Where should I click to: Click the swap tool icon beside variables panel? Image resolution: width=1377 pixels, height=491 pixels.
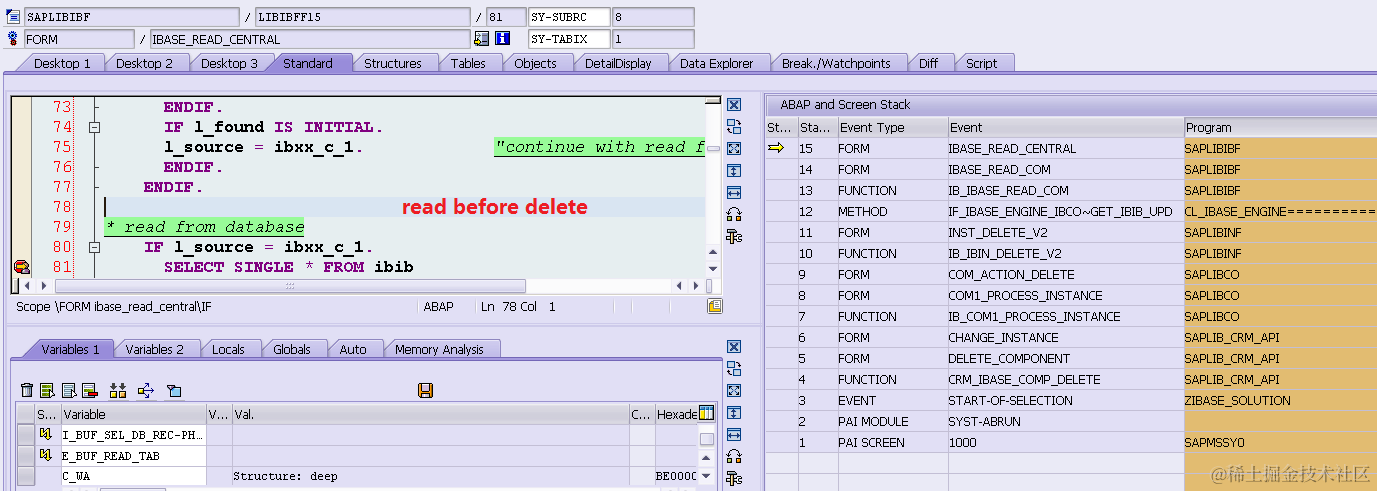(733, 368)
